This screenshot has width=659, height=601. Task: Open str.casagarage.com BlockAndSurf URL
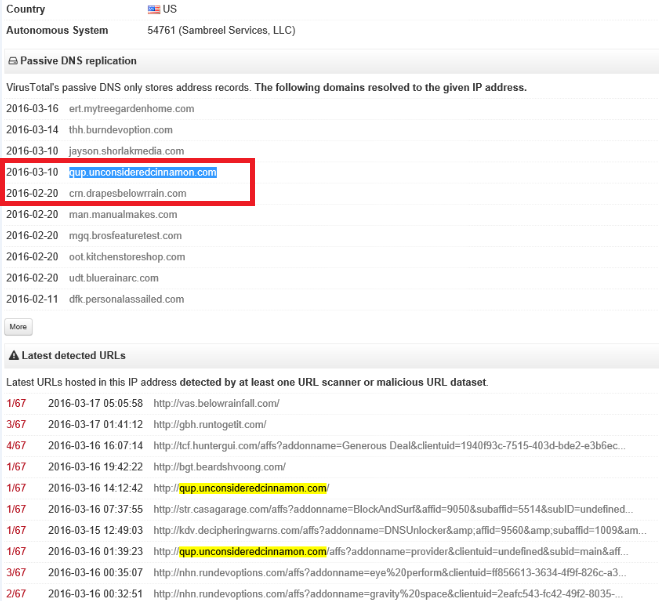(x=393, y=509)
